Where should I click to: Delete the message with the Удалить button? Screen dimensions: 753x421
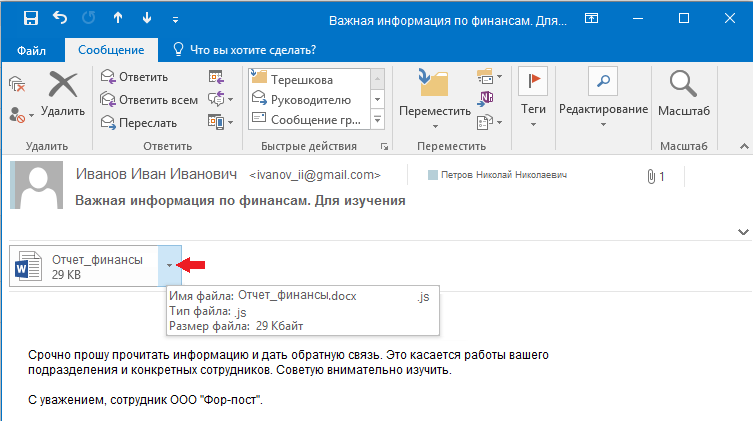pyautogui.click(x=63, y=94)
